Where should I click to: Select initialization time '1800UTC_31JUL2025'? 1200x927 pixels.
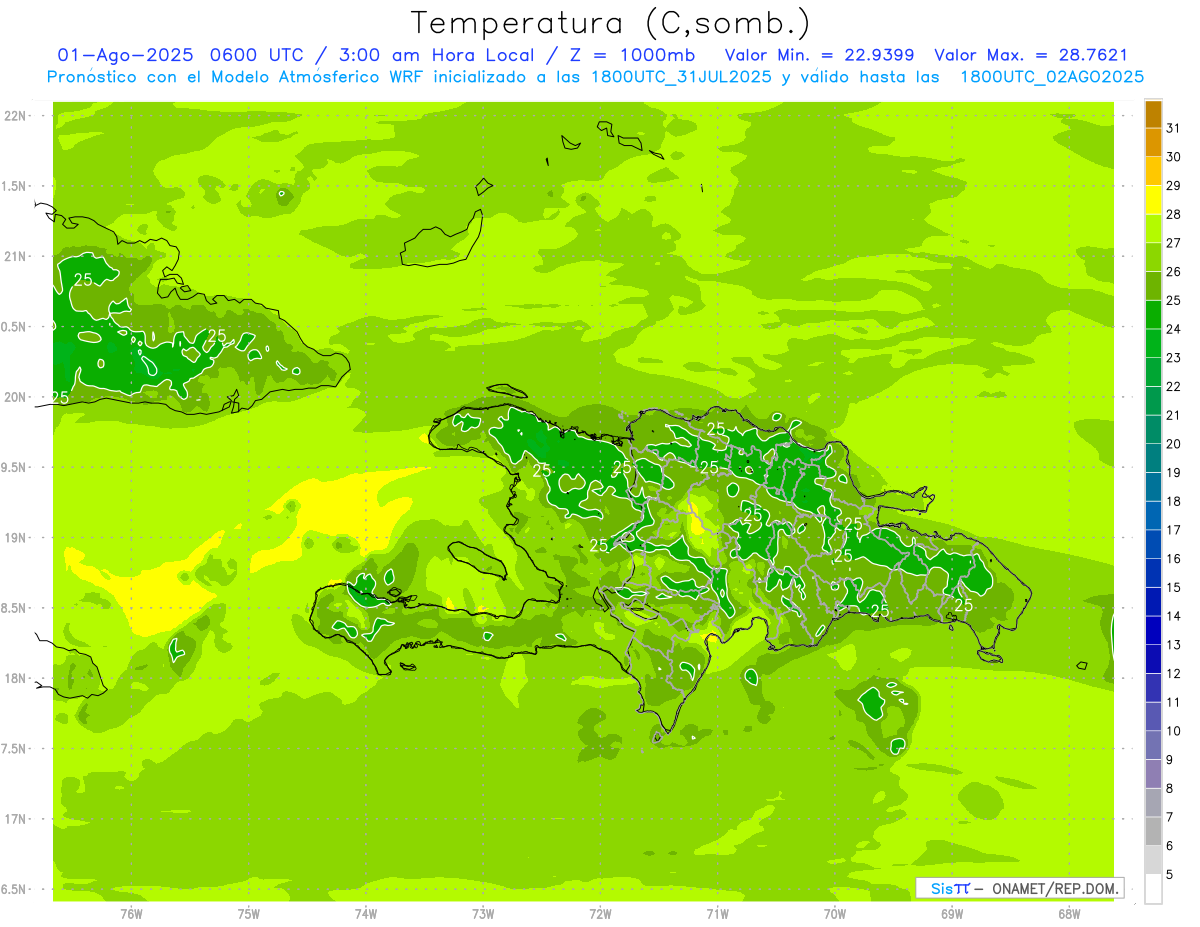coord(681,77)
